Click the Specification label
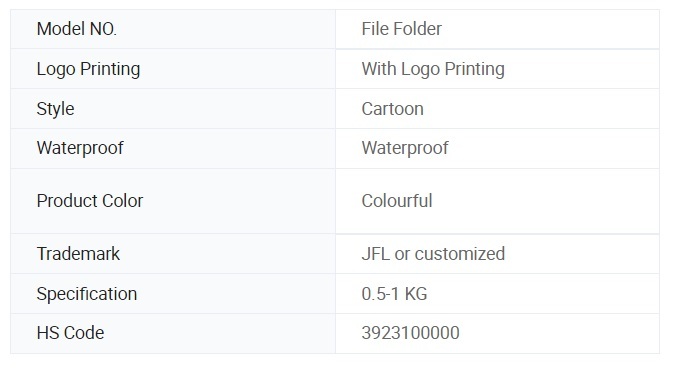 pyautogui.click(x=87, y=294)
